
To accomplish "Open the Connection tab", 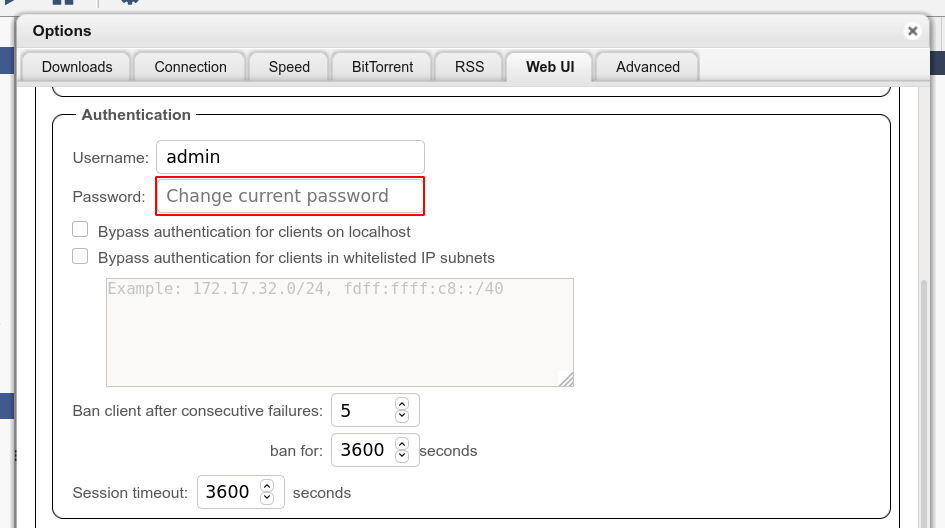I will click(190, 67).
